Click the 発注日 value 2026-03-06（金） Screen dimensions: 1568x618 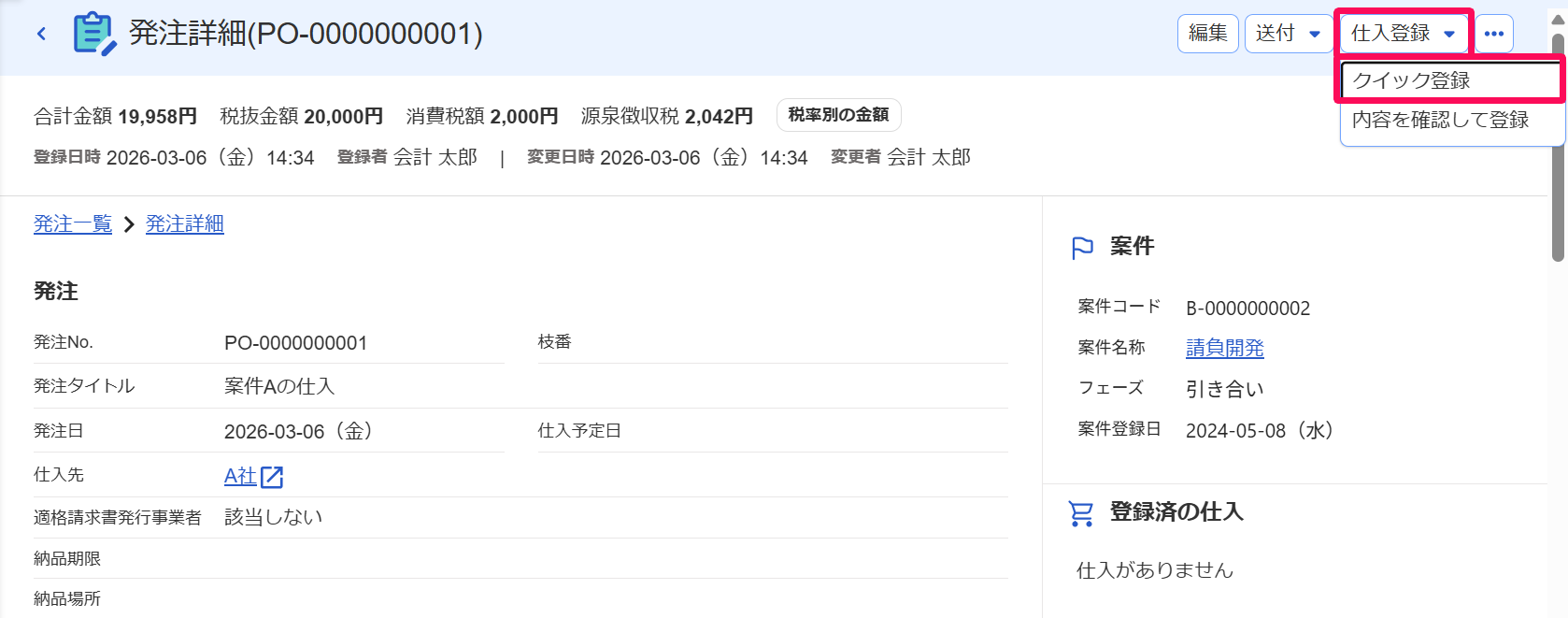pyautogui.click(x=299, y=431)
